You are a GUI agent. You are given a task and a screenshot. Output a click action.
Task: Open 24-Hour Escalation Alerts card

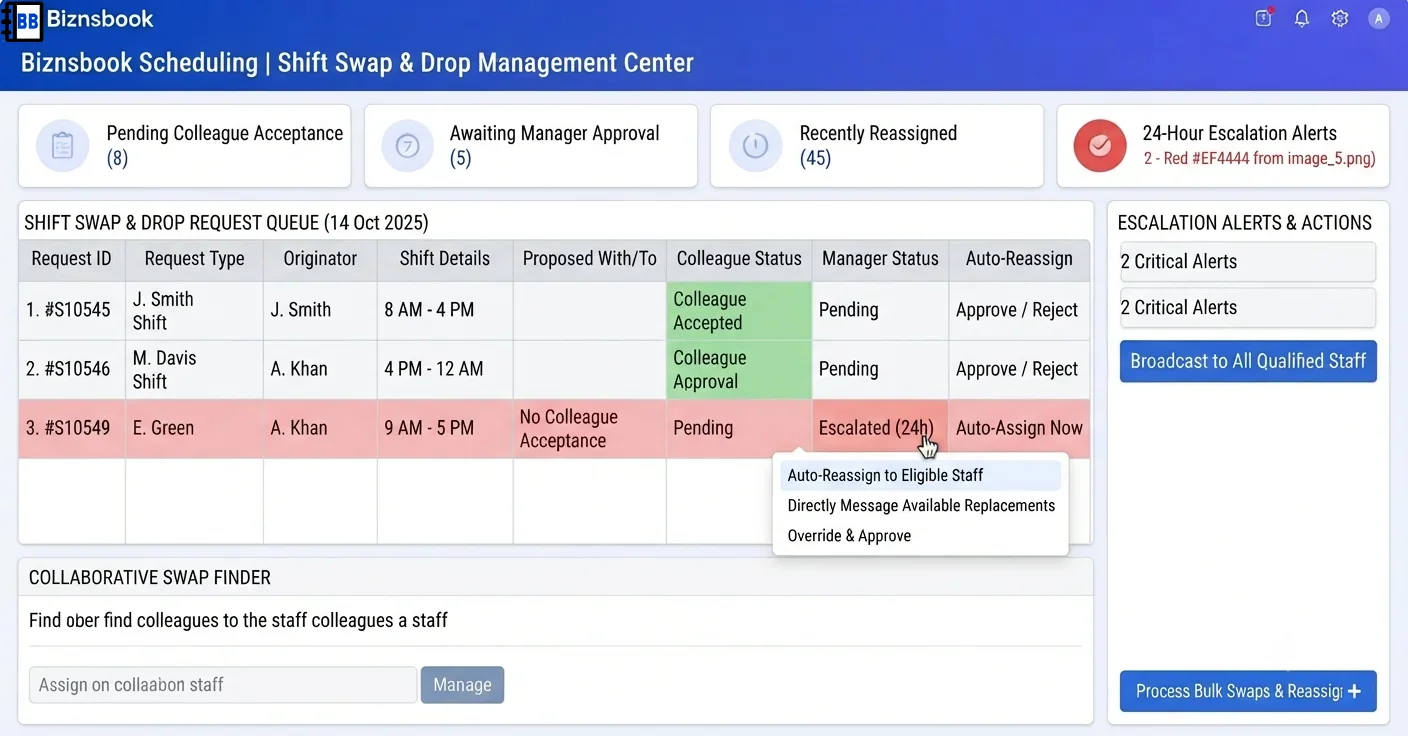[1223, 146]
